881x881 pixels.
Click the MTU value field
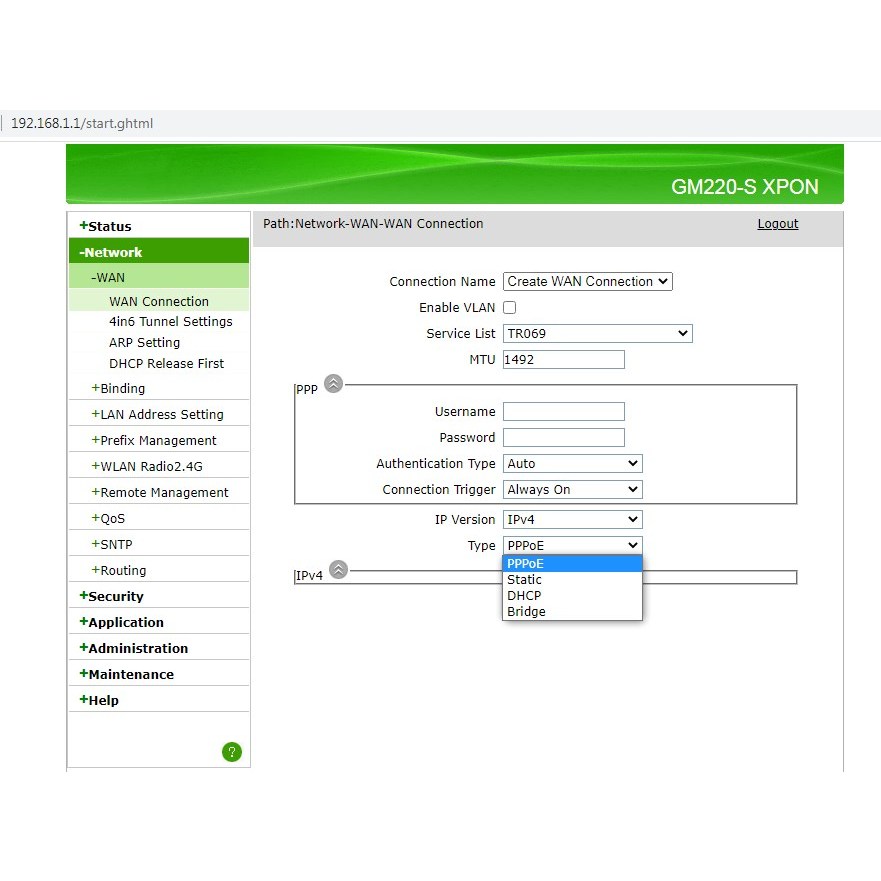563,360
